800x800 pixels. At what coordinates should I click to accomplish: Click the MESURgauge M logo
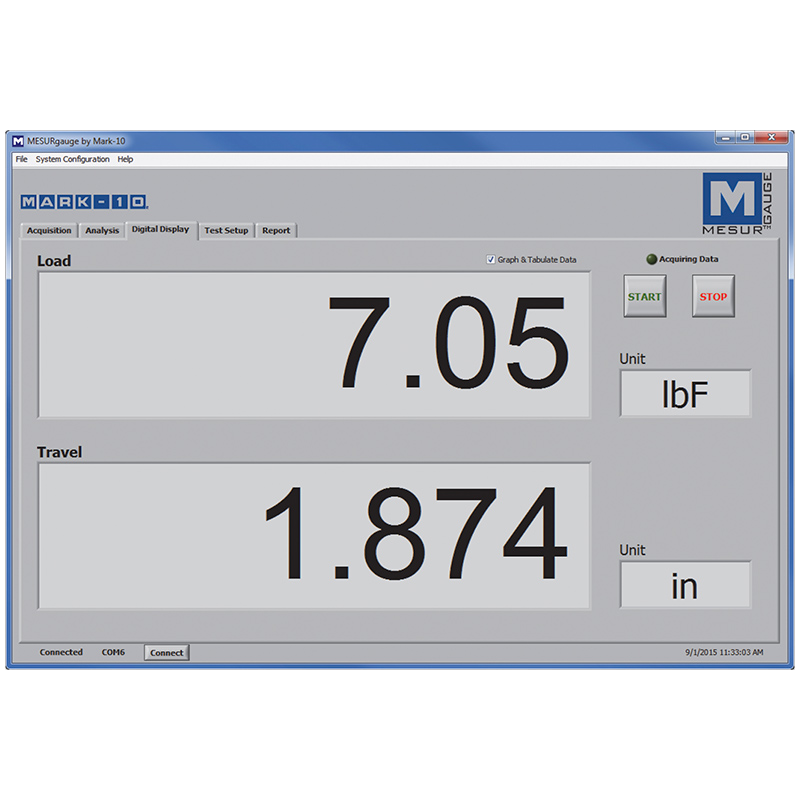pos(737,204)
